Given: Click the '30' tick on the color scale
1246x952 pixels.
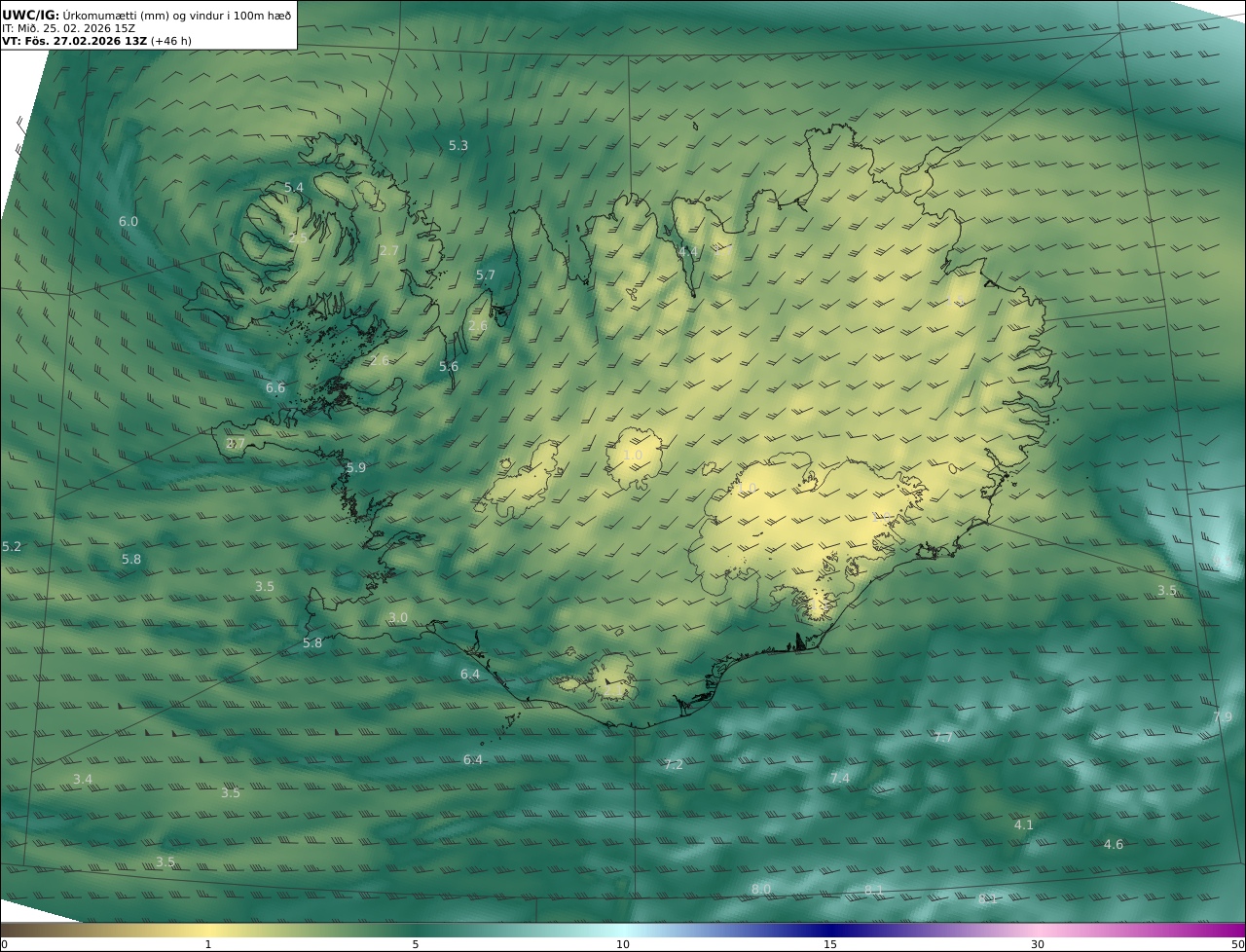Looking at the screenshot, I should pos(1038,944).
